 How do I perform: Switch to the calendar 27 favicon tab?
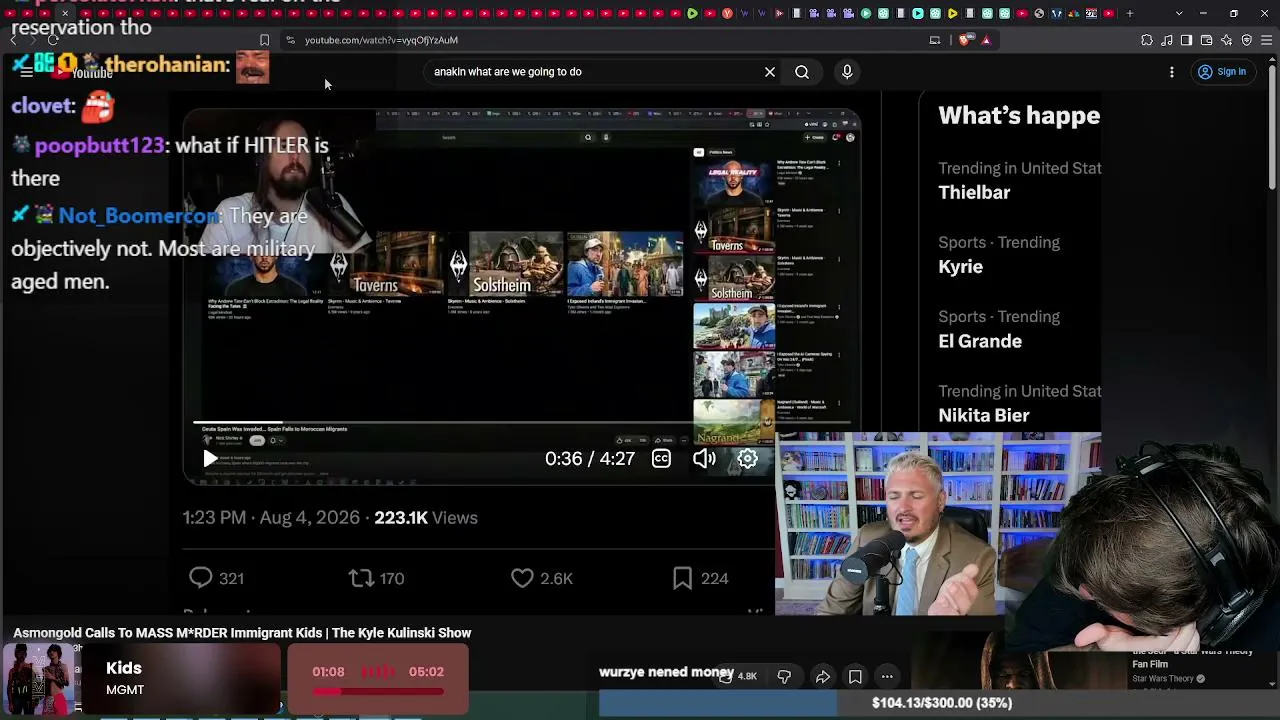click(x=1091, y=14)
